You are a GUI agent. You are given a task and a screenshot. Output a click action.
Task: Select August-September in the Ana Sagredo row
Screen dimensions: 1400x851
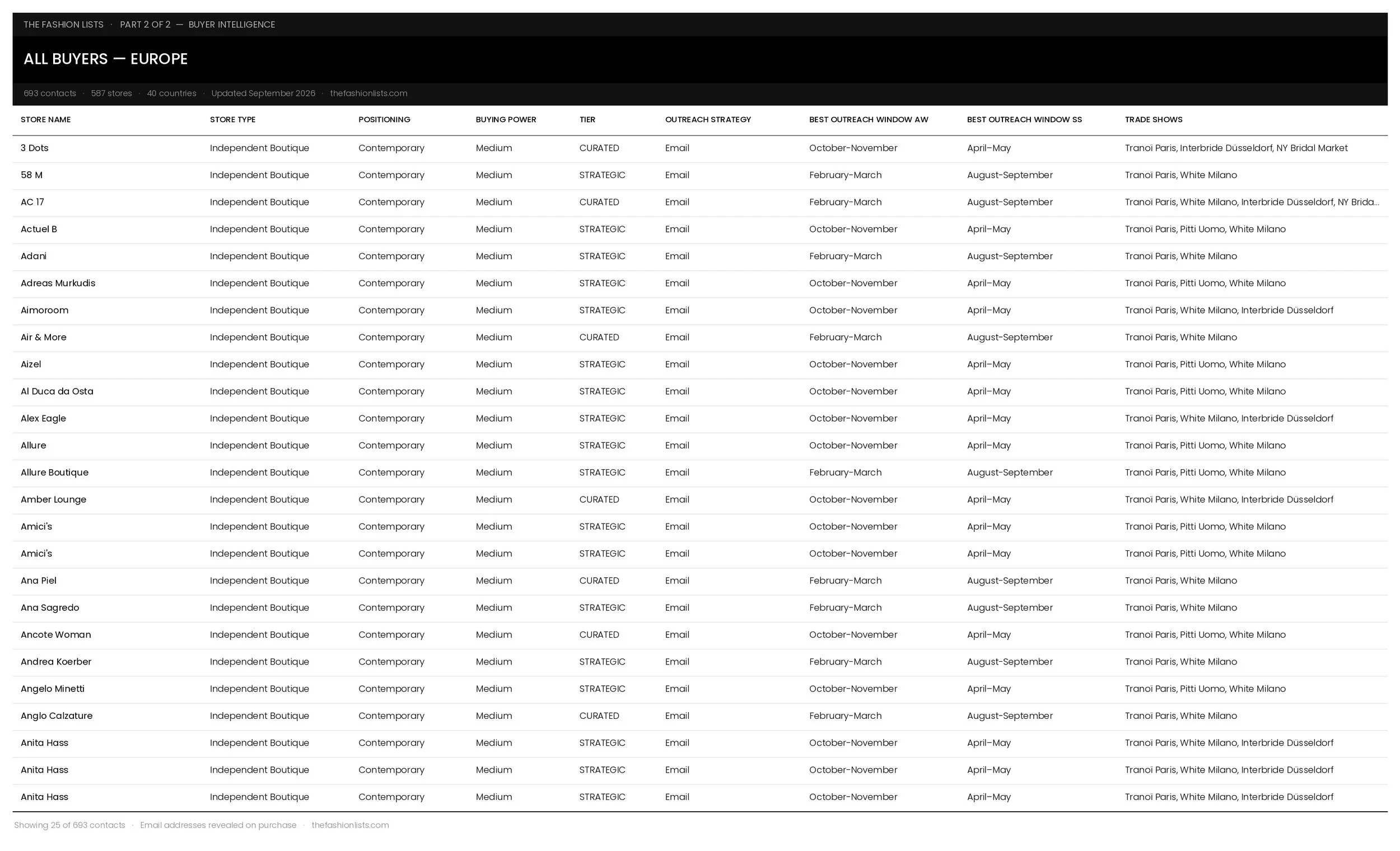(x=1010, y=607)
